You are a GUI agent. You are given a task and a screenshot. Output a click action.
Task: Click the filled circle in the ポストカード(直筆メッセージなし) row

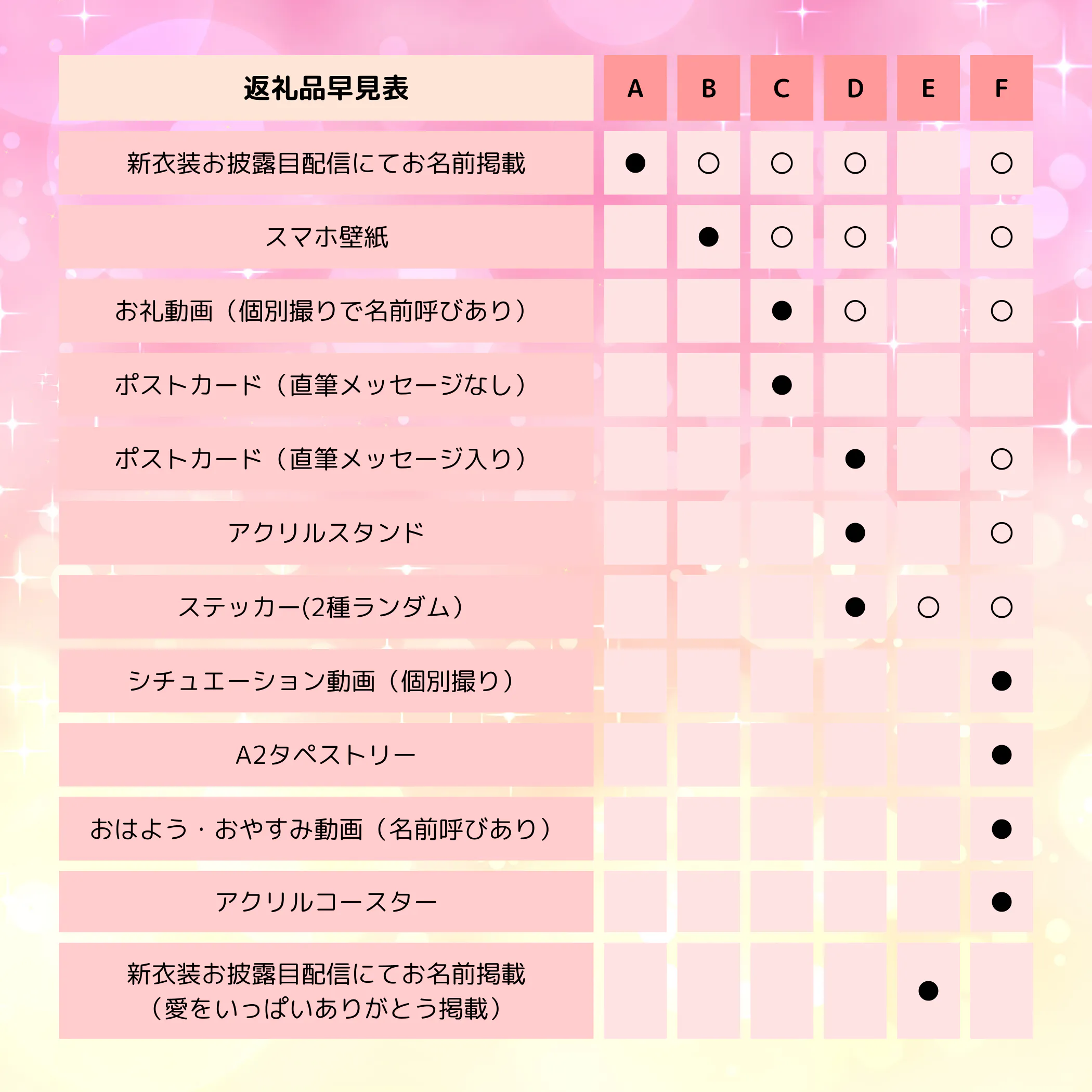(782, 385)
